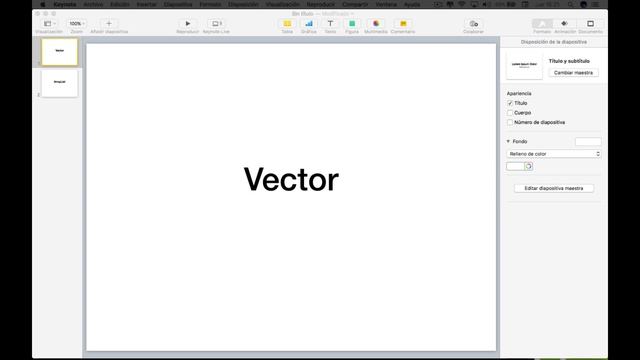
Task: Click the volume icon in menu bar
Action: click(x=486, y=4)
